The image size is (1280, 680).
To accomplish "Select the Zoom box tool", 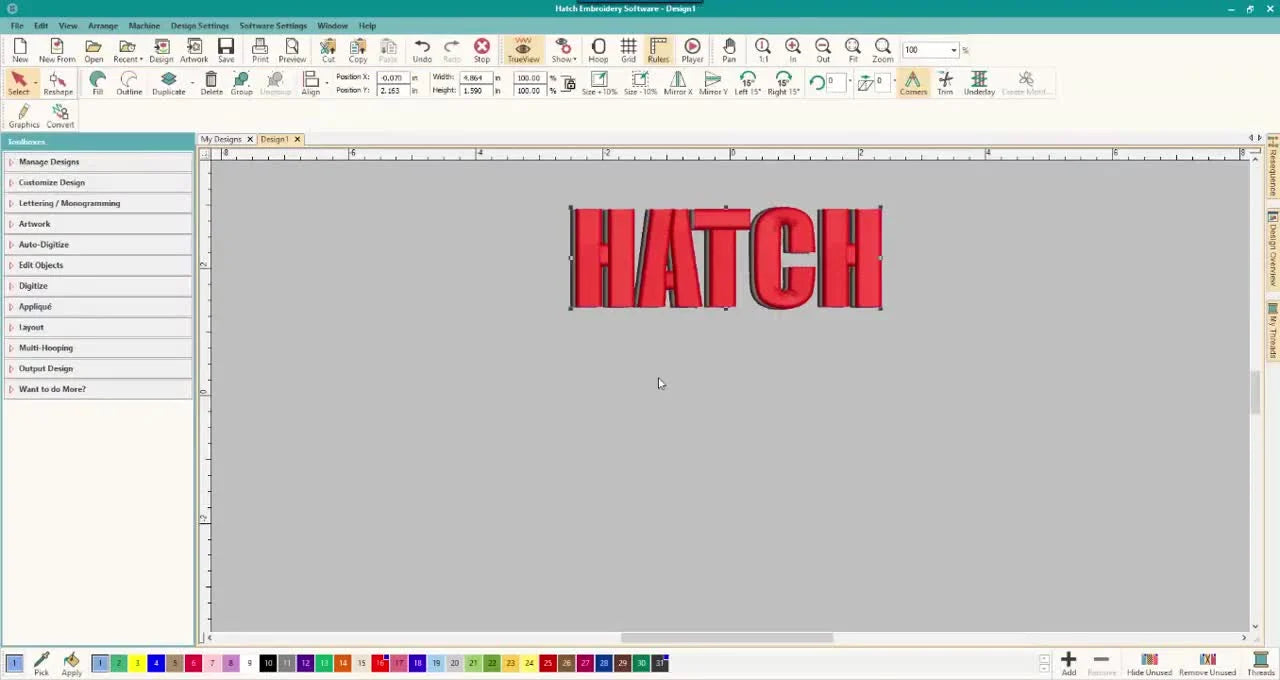I will coord(883,50).
